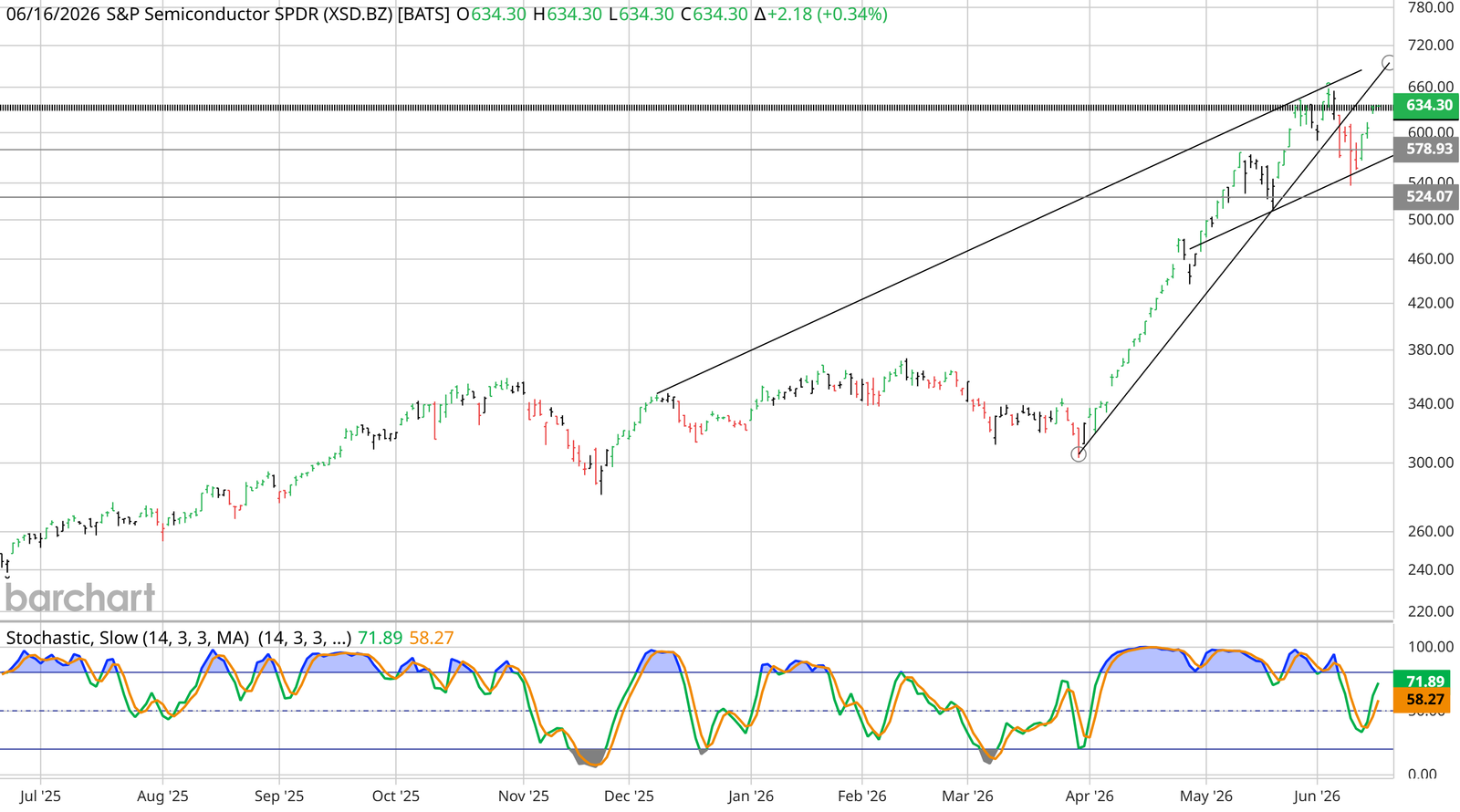Click the Apr '26 date axis label
The height and width of the screenshot is (812, 1460).
click(x=1090, y=796)
